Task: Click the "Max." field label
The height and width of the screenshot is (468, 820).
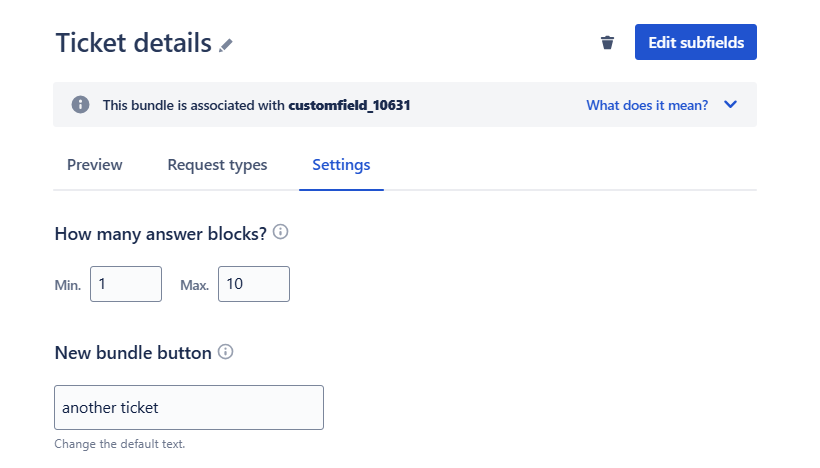Action: 194,285
